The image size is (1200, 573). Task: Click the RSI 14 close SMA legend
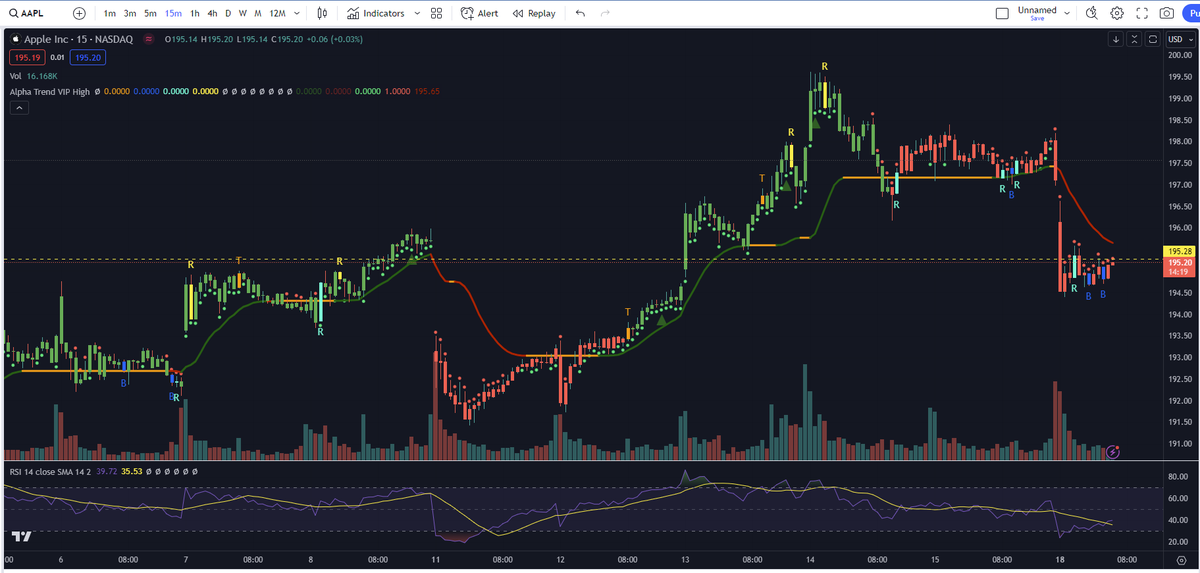[52, 471]
